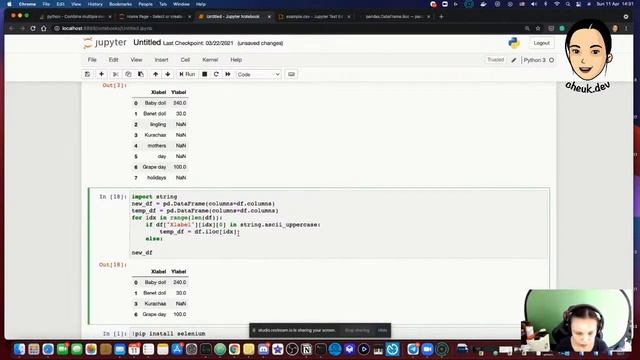Click the pencil edit icon near Trusted
640x360 pixels.
coord(514,60)
